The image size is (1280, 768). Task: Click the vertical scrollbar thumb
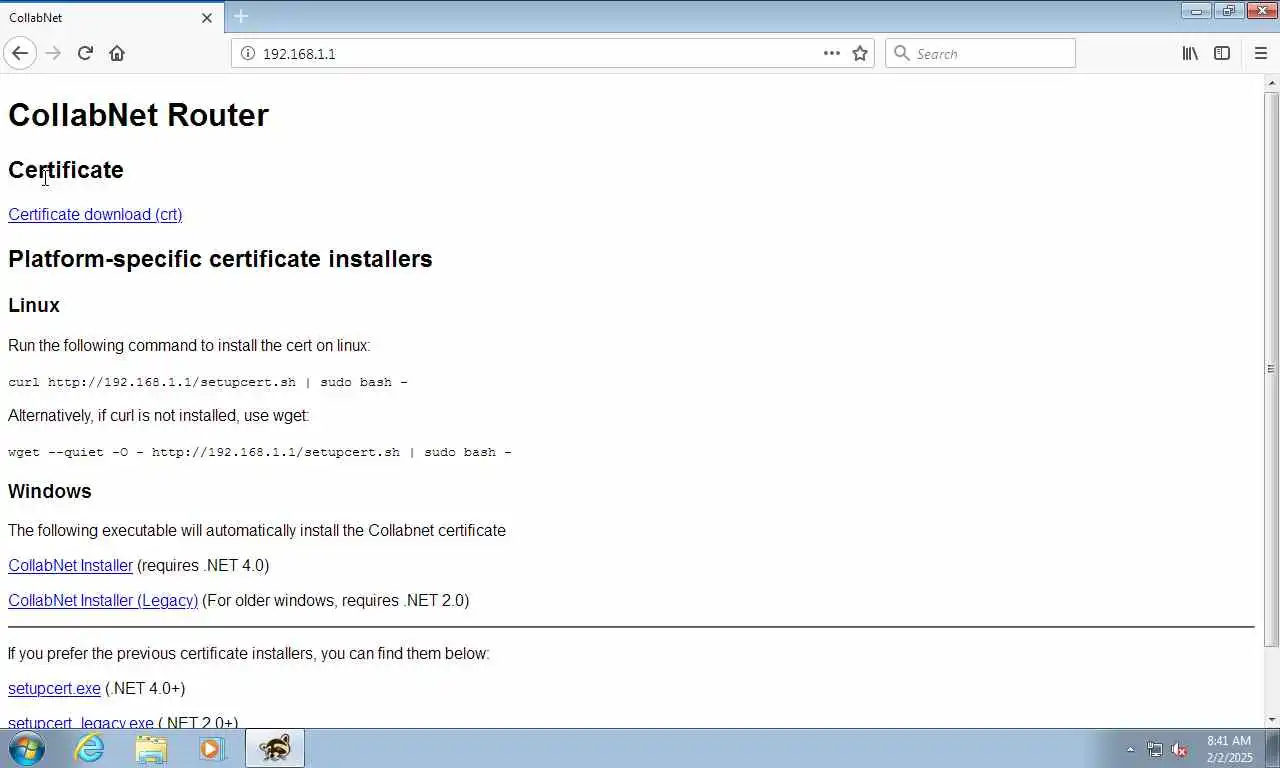(1271, 368)
